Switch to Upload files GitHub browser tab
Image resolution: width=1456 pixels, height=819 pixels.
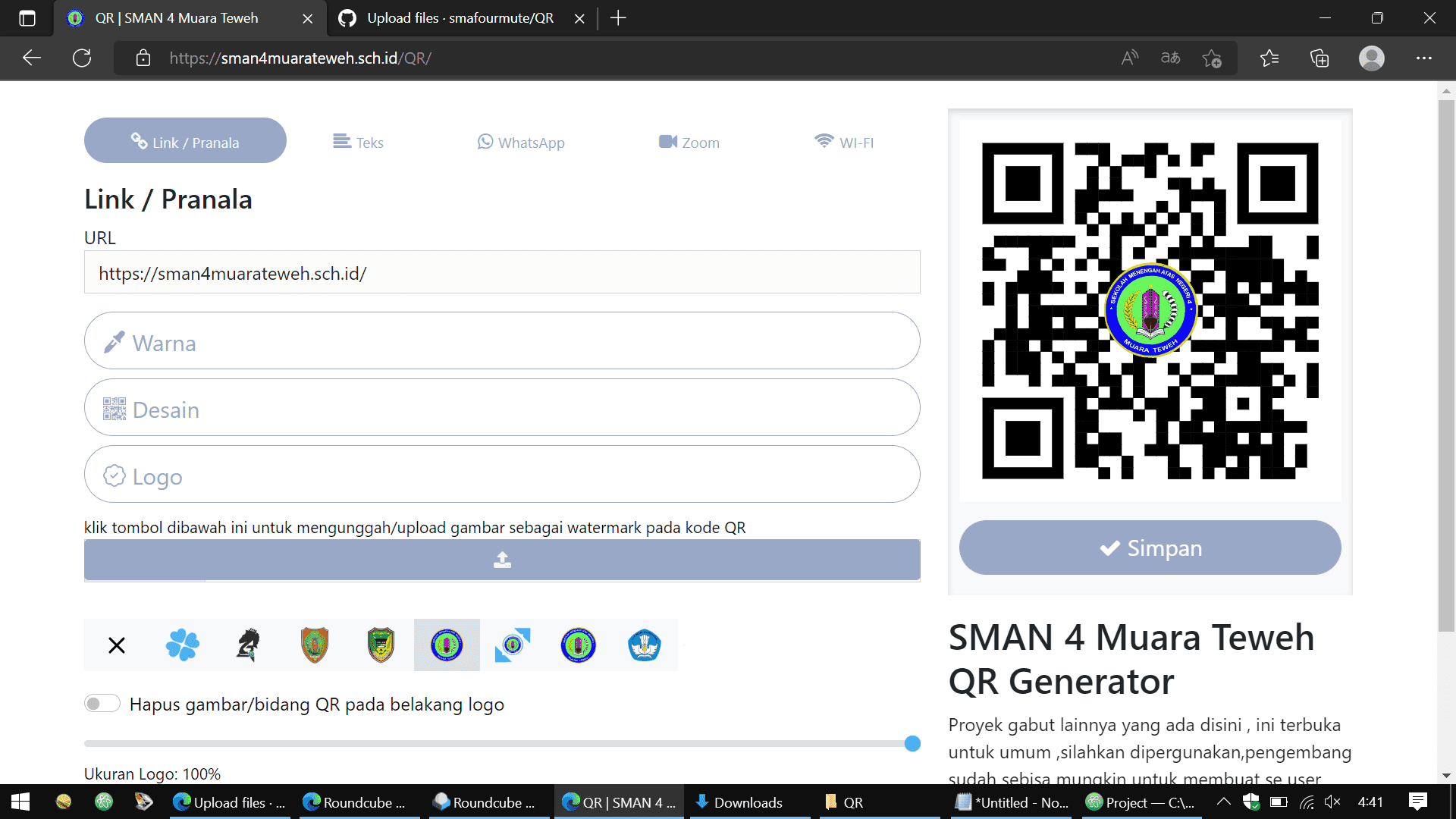(452, 18)
